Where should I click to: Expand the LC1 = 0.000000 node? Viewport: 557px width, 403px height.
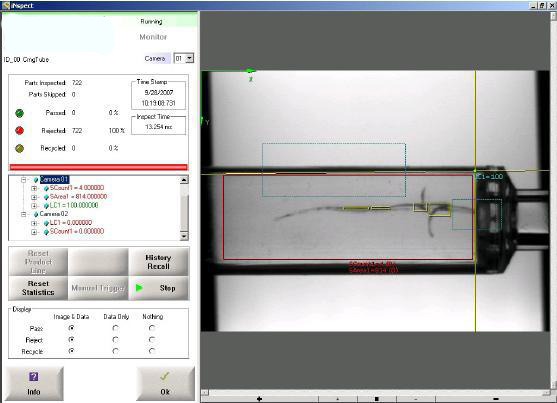[34, 223]
